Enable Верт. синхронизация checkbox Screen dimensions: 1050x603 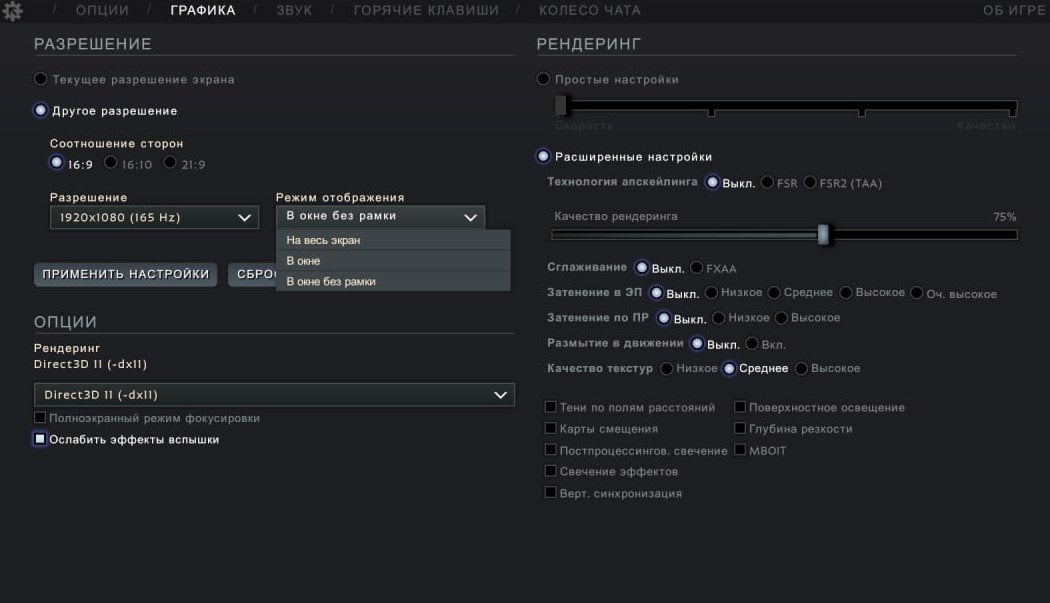pos(550,492)
